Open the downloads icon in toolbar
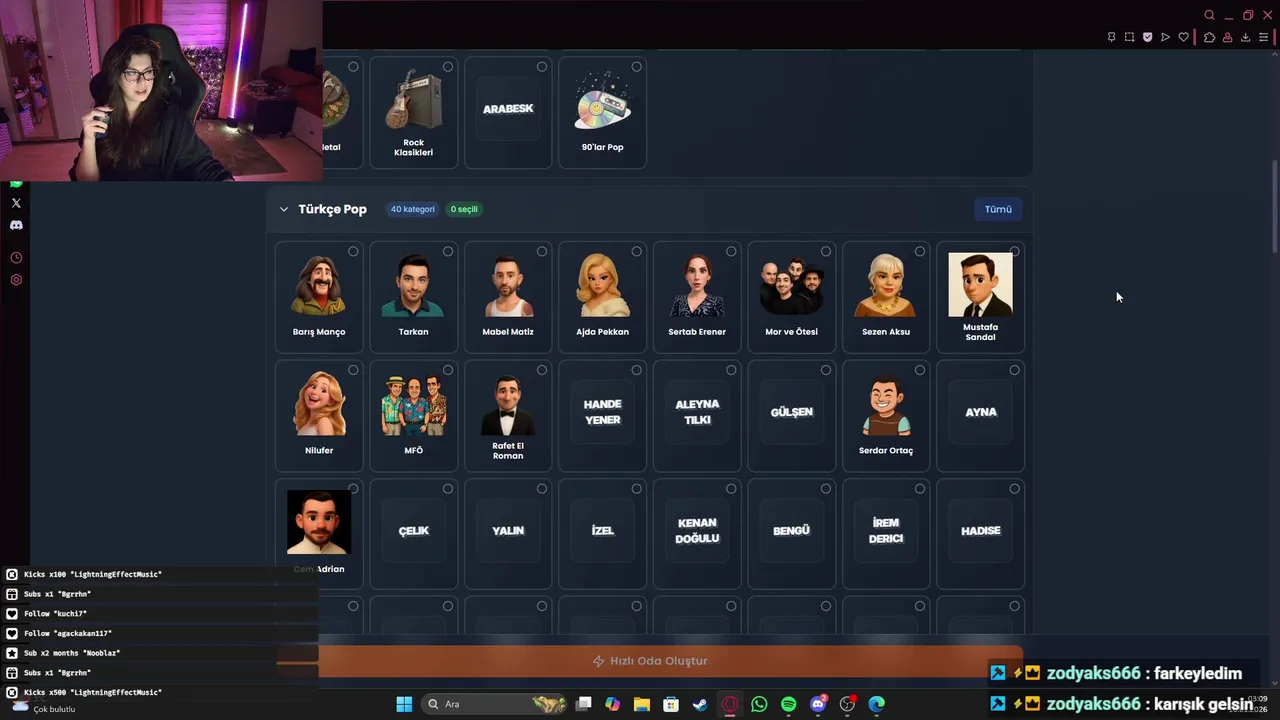The image size is (1280, 720). point(1245,37)
